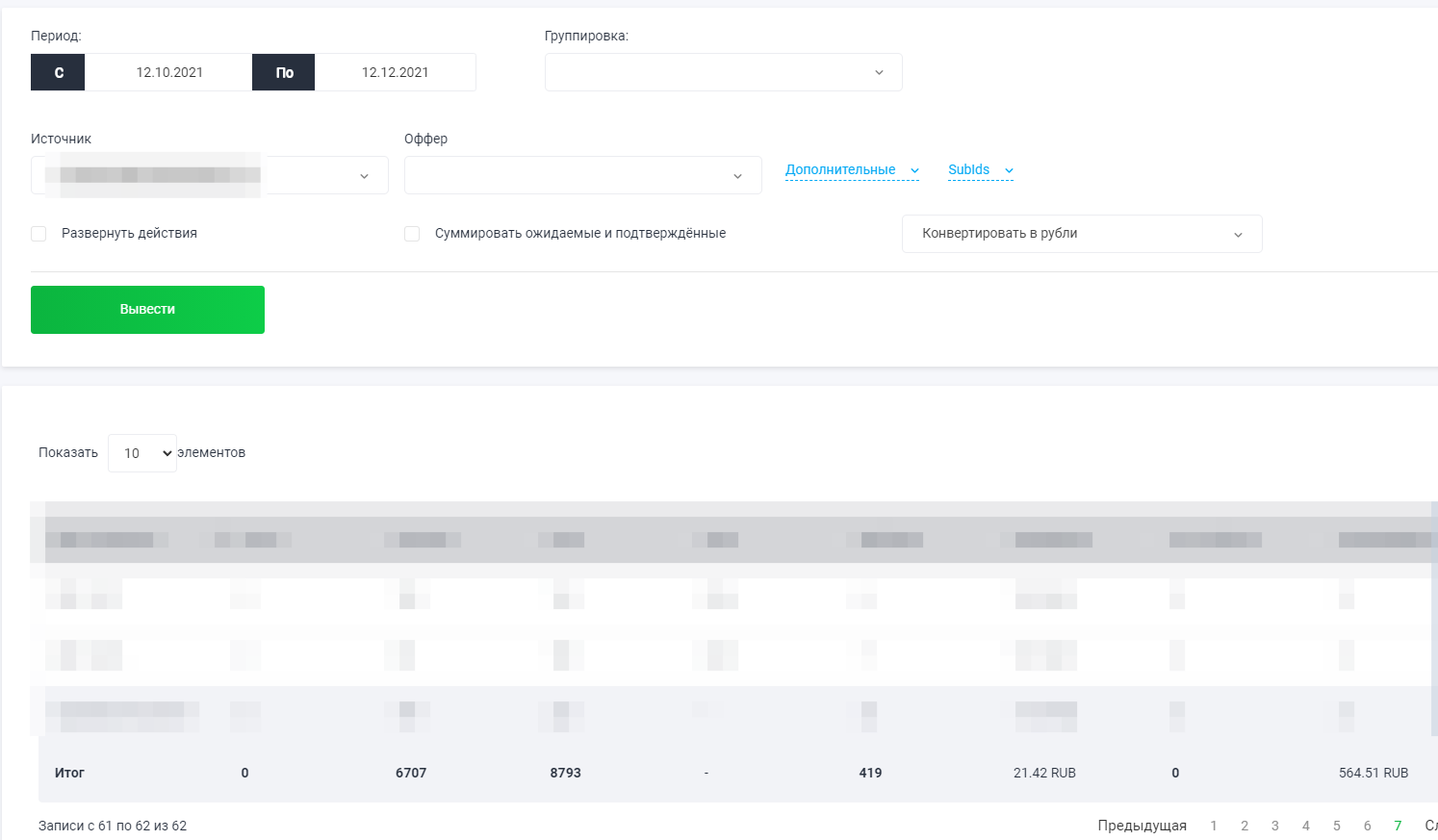Click the total value 8793
Screen dimensions: 1438x840
click(x=566, y=773)
